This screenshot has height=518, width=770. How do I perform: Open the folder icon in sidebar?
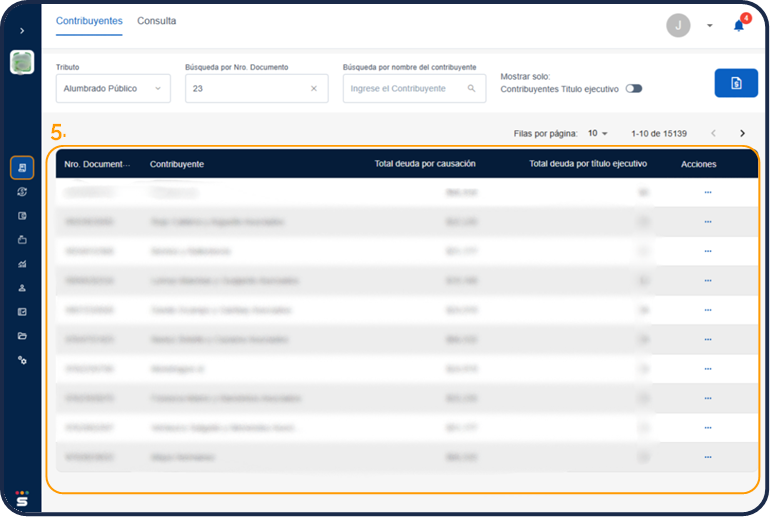pyautogui.click(x=22, y=336)
